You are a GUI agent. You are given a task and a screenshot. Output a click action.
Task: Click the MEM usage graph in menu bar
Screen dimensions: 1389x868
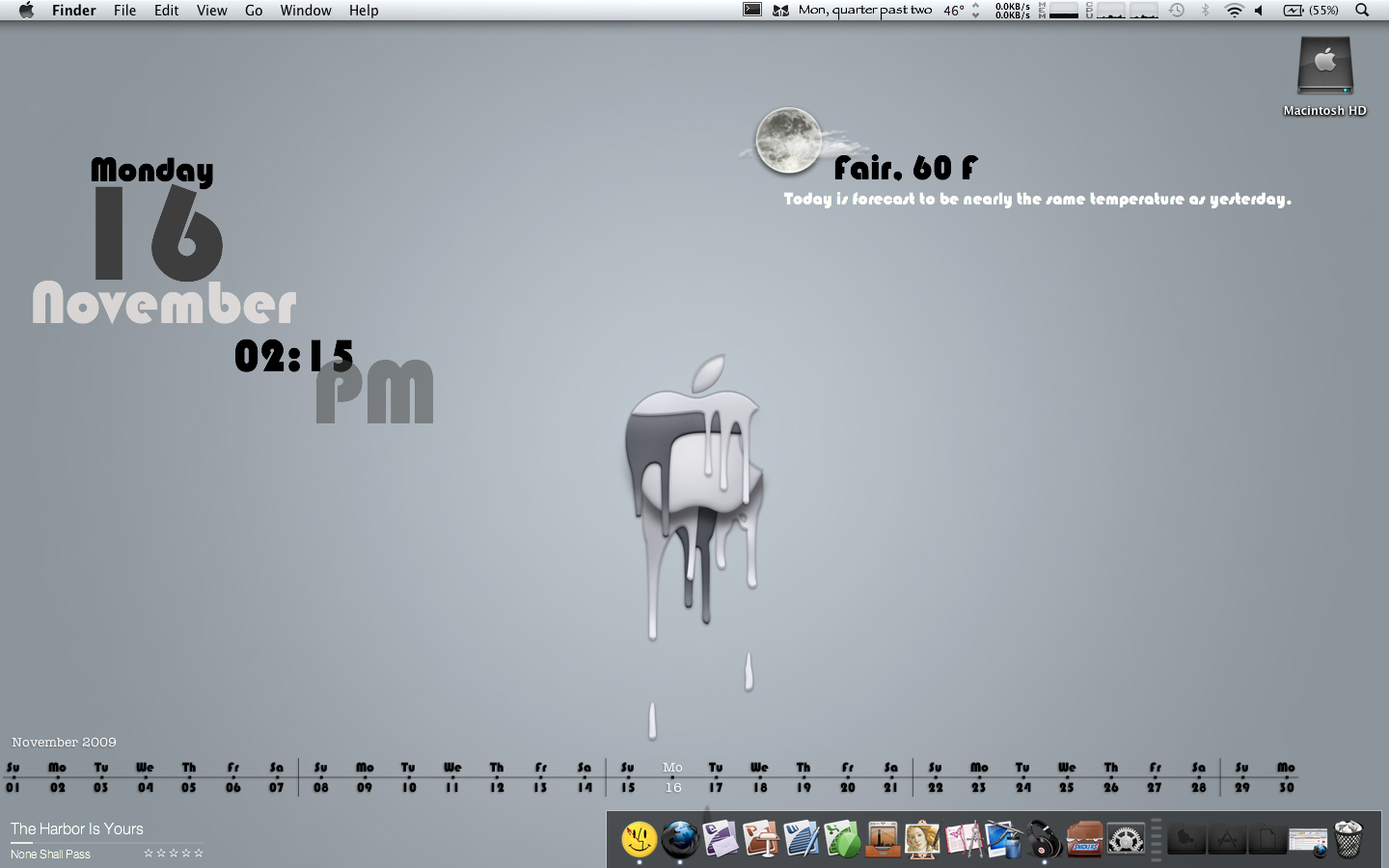(1058, 11)
